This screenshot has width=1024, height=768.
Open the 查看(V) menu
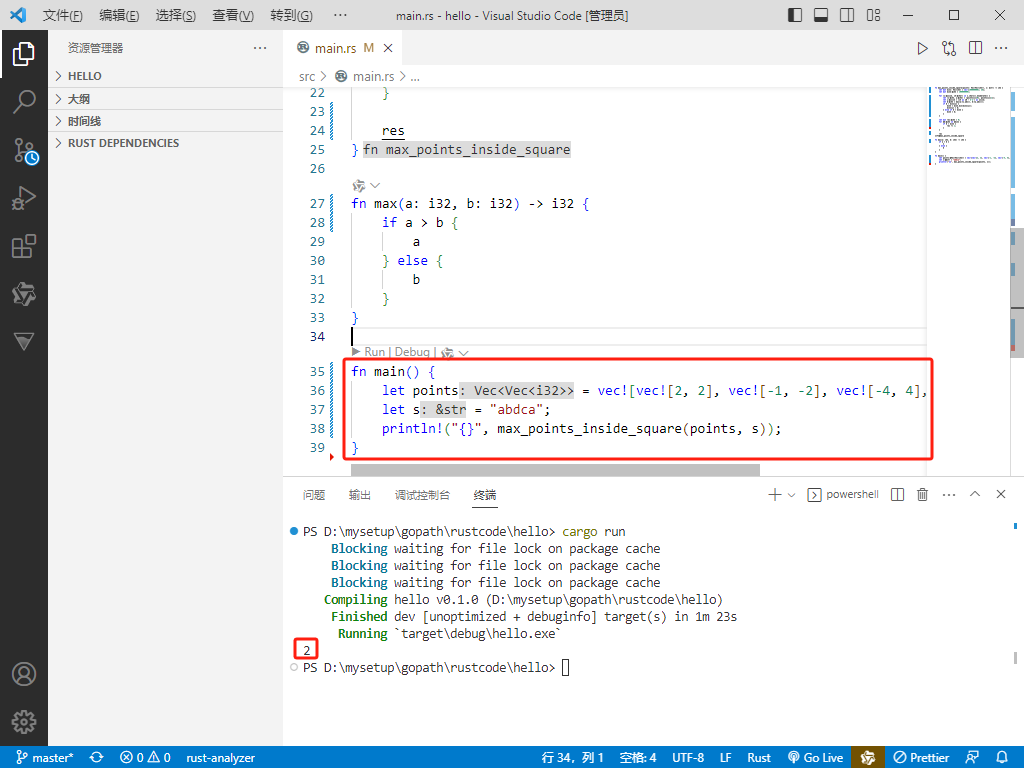(x=233, y=15)
